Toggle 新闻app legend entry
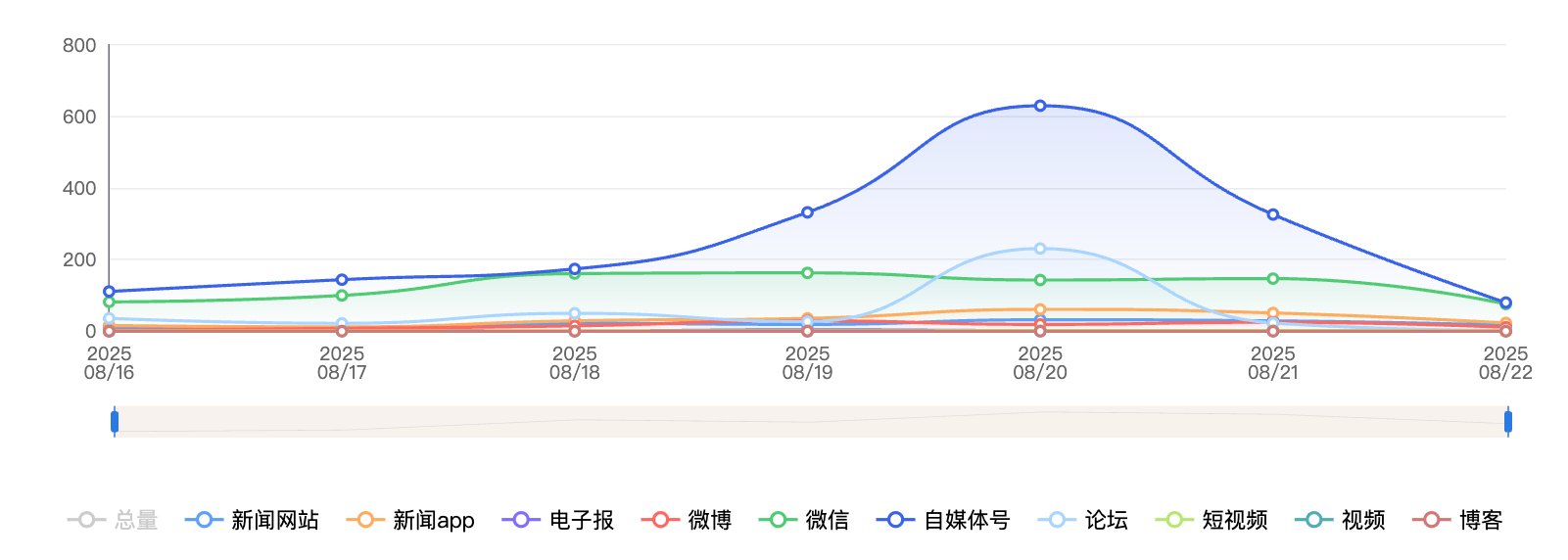1568x560 pixels. (410, 520)
